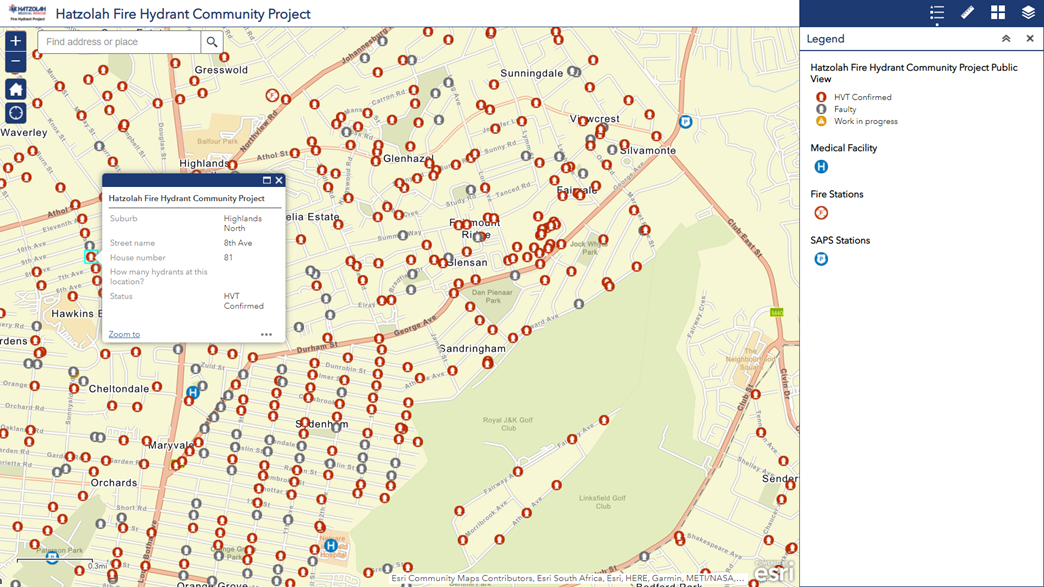Click the M40 road shield
Screen dimensions: 1044x587
point(776,312)
